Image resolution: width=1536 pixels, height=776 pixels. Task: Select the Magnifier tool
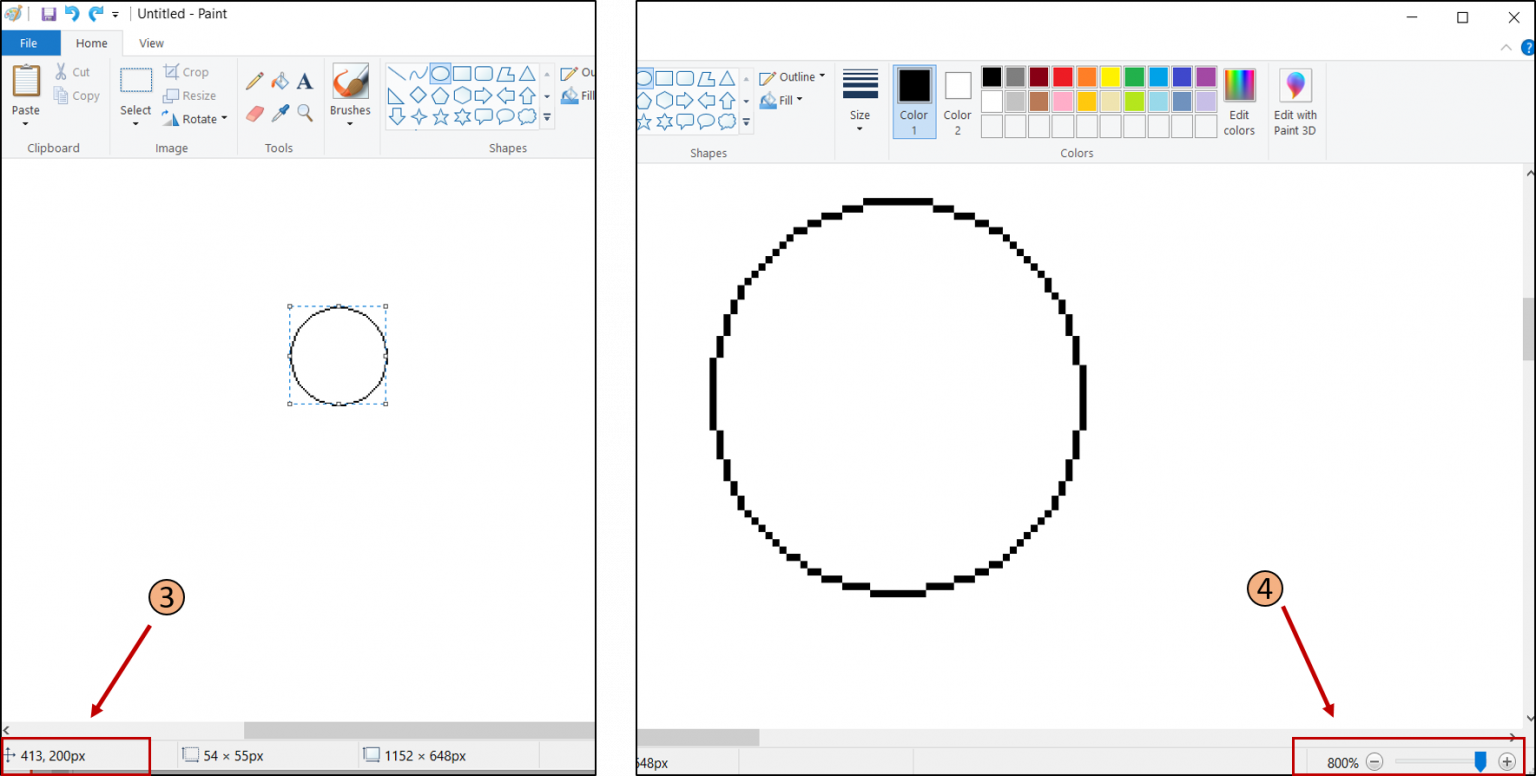coord(305,113)
